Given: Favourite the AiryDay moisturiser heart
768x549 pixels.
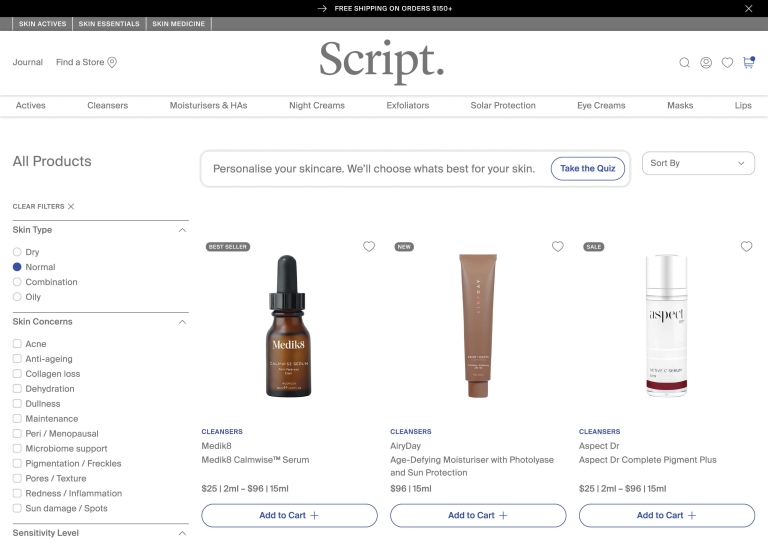Looking at the screenshot, I should [x=557, y=246].
